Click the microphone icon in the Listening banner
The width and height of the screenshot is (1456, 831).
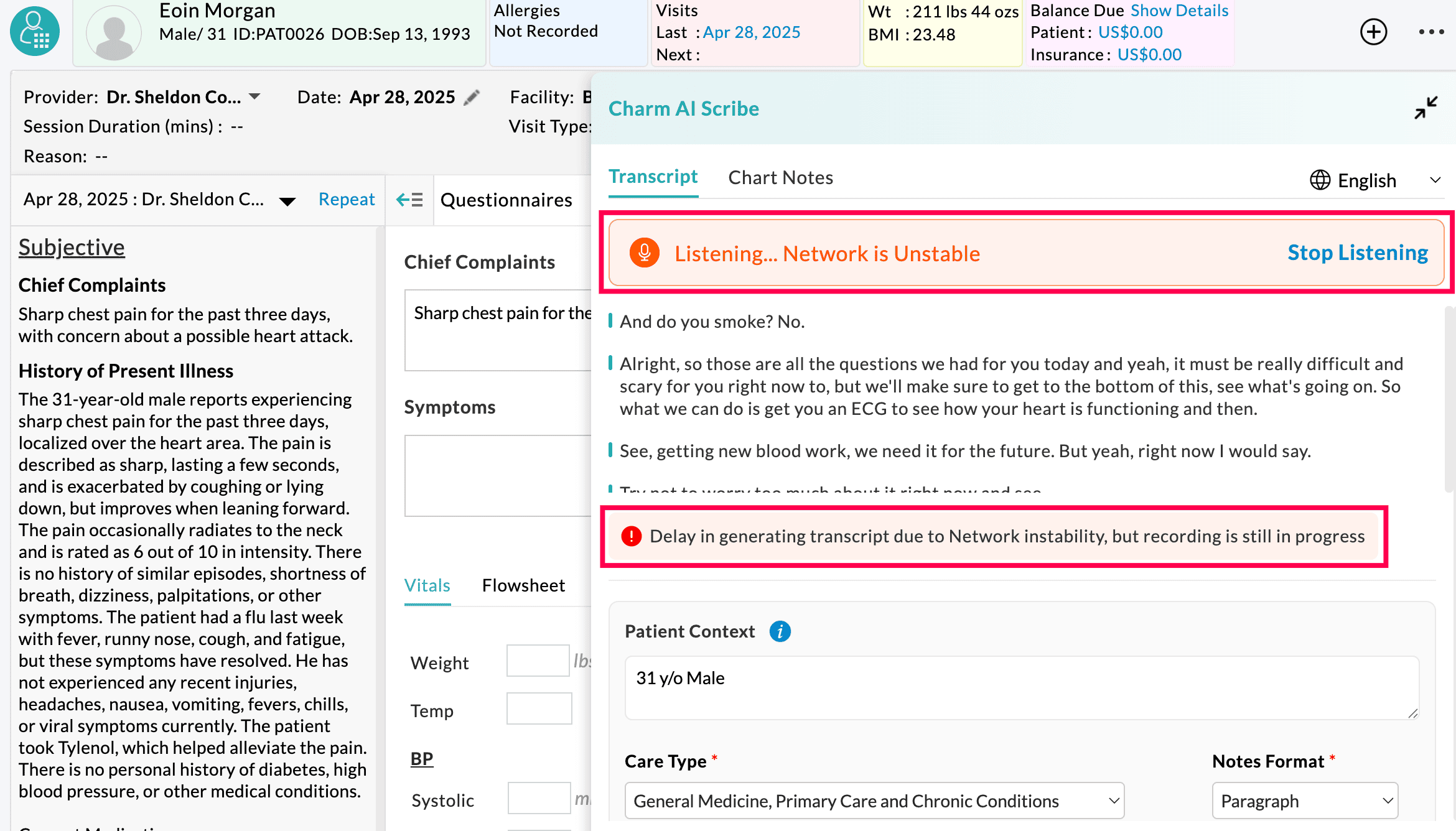pos(645,253)
